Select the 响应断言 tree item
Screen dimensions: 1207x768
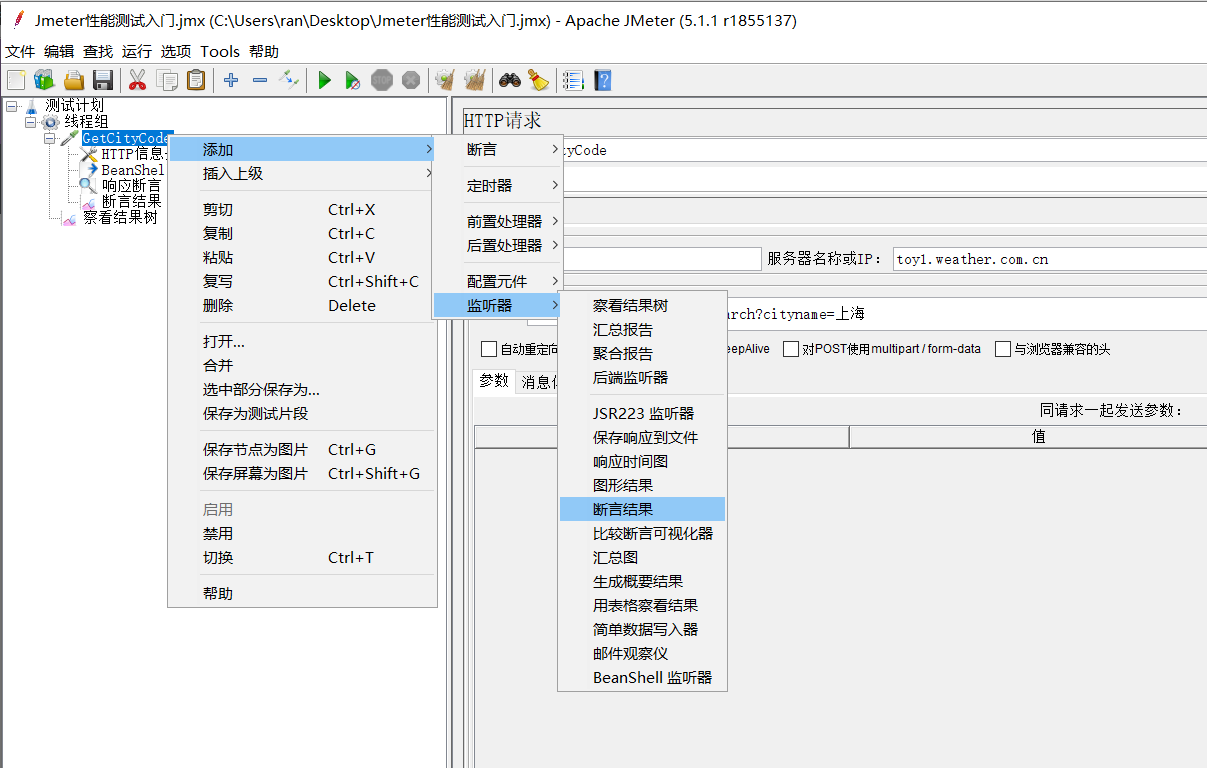click(131, 185)
